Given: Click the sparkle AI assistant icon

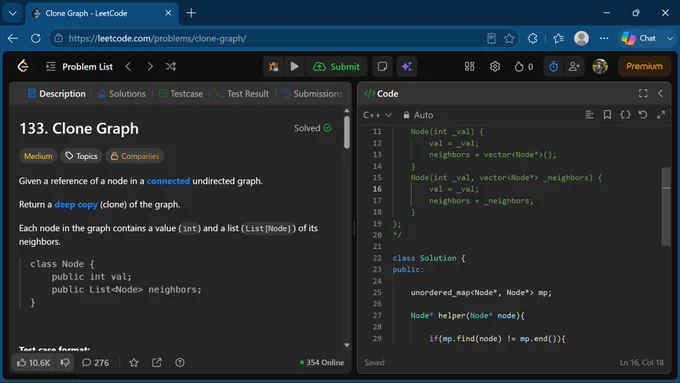Looking at the screenshot, I should point(406,66).
